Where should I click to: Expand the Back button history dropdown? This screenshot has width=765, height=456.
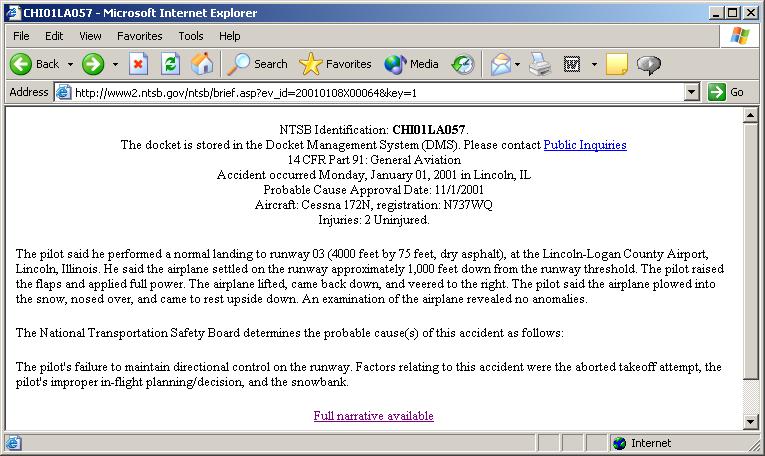click(x=70, y=64)
